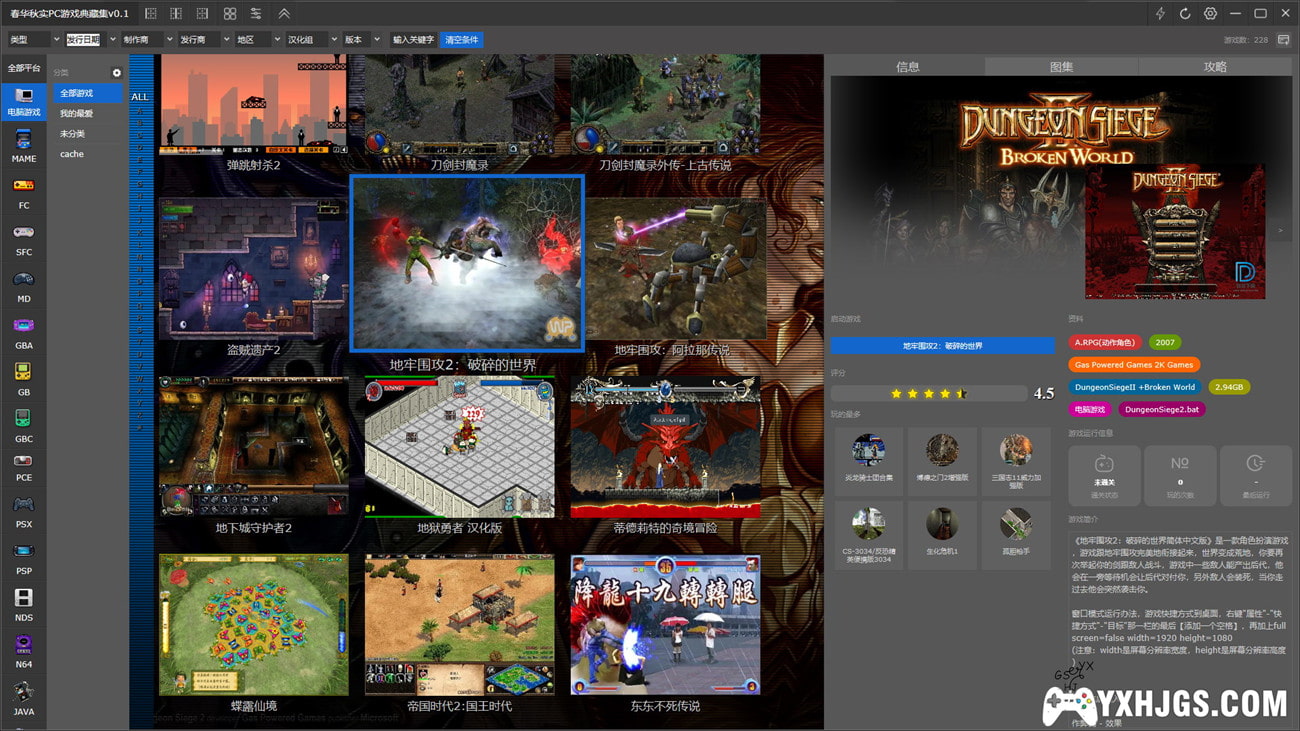Image resolution: width=1300 pixels, height=731 pixels.
Task: Select the N64 console icon
Action: click(23, 648)
